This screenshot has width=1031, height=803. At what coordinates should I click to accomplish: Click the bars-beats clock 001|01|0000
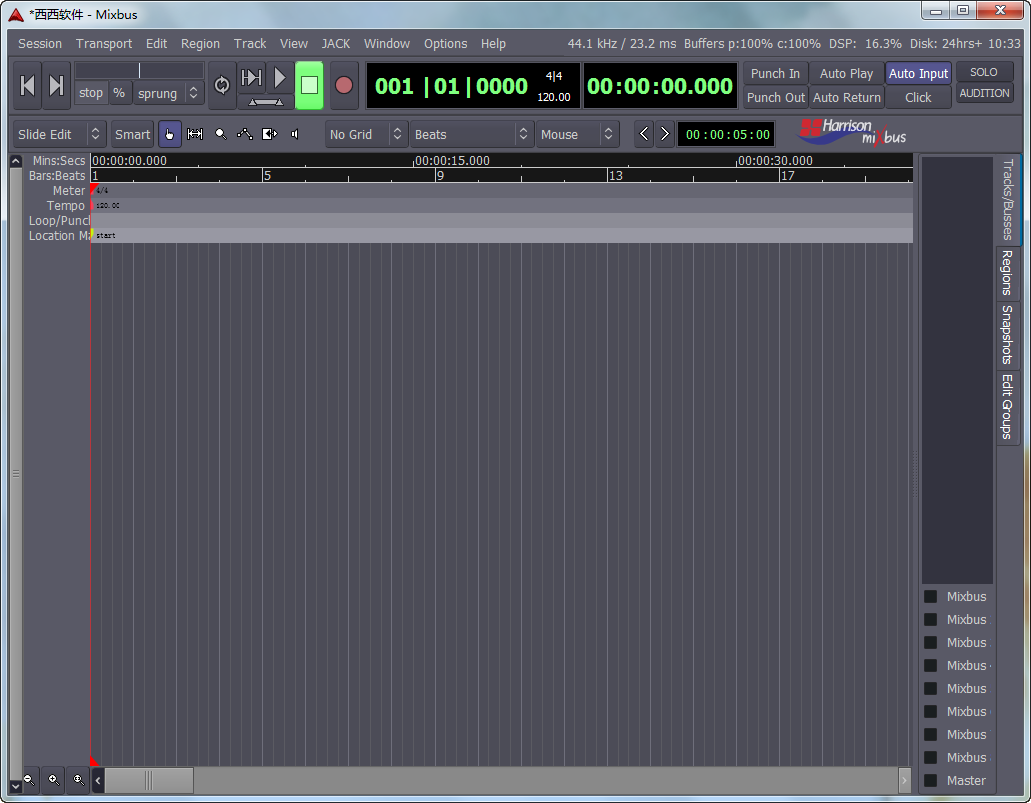click(x=452, y=85)
